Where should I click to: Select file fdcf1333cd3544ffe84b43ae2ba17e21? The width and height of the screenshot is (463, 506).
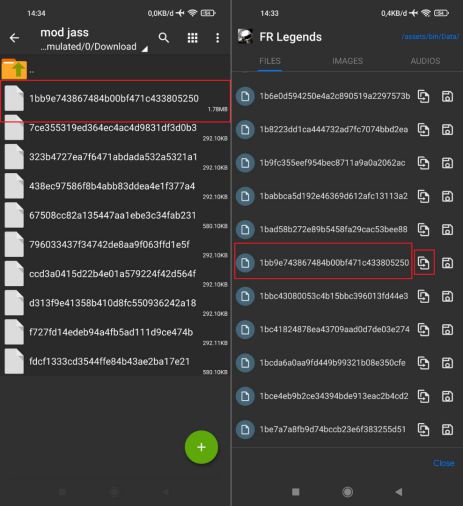pos(115,362)
